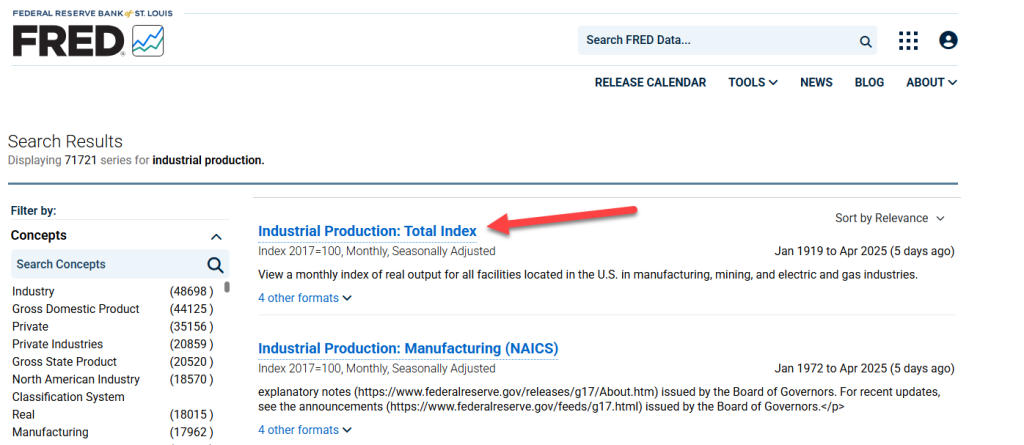Open the Sort by Relevance dropdown
This screenshot has width=1024, height=445.
[x=889, y=218]
